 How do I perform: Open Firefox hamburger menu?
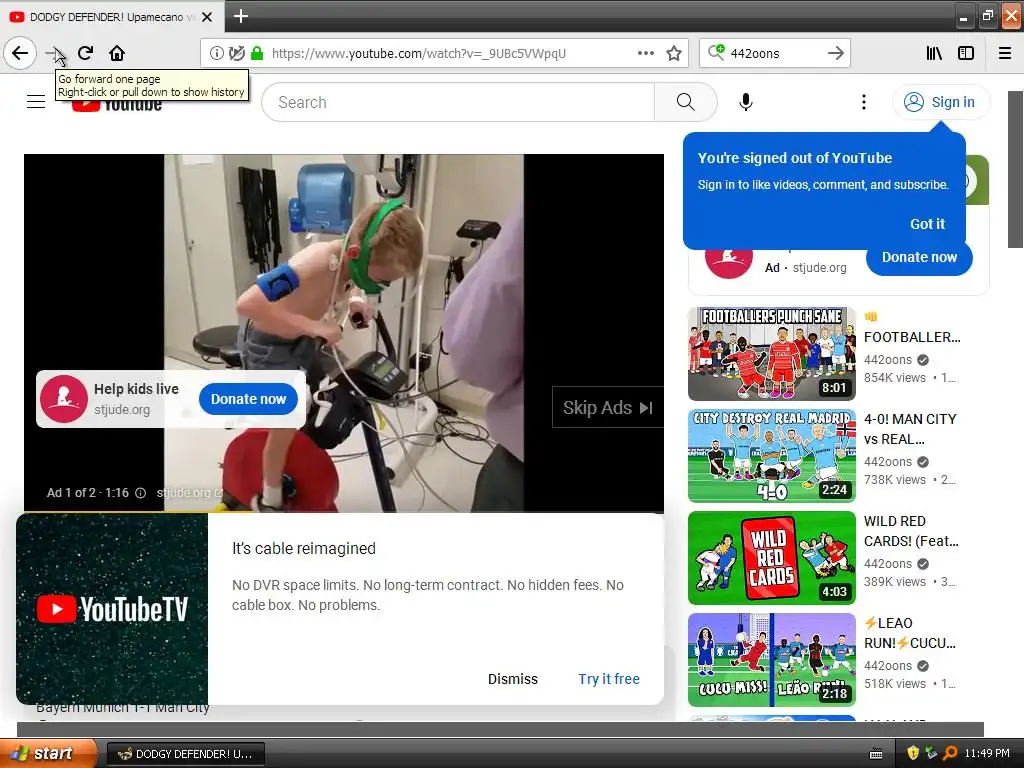coord(1005,53)
